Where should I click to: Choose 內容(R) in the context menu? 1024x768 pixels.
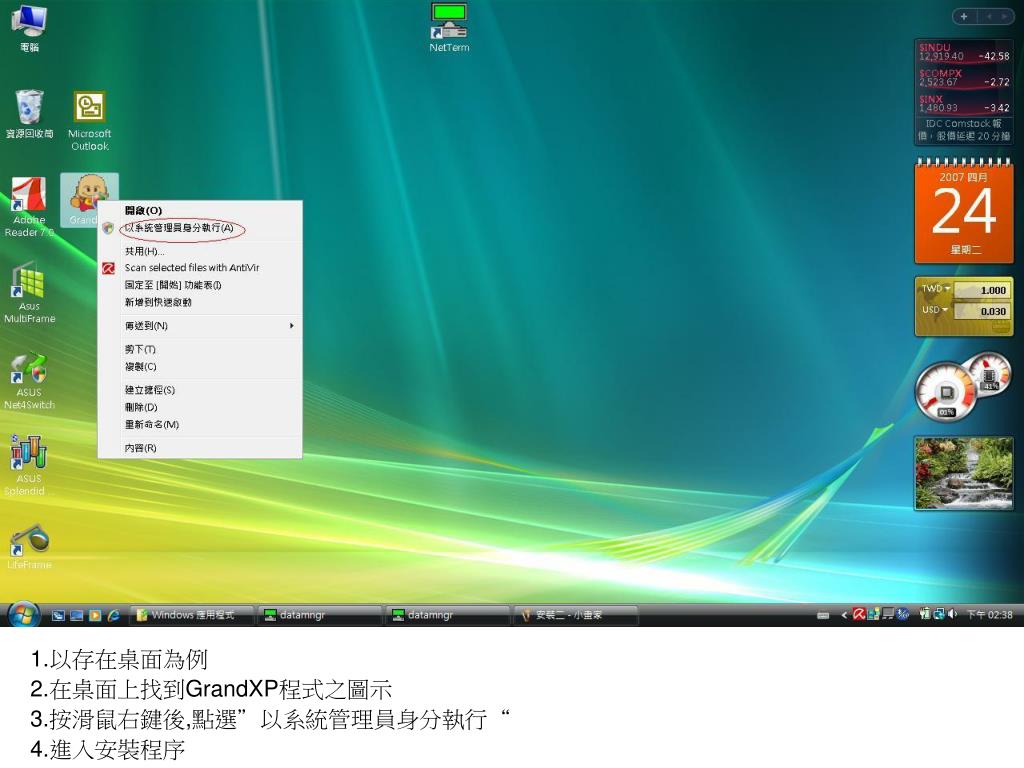coord(200,448)
